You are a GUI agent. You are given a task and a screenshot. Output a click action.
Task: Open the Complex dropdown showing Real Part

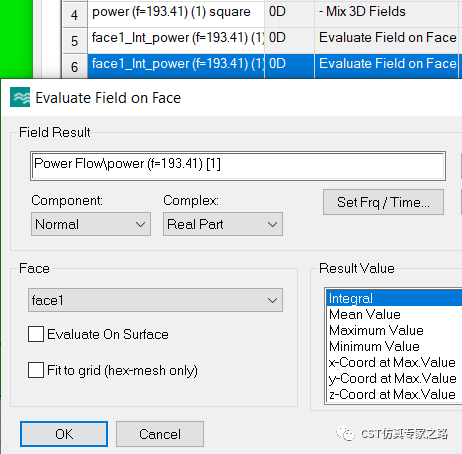223,224
